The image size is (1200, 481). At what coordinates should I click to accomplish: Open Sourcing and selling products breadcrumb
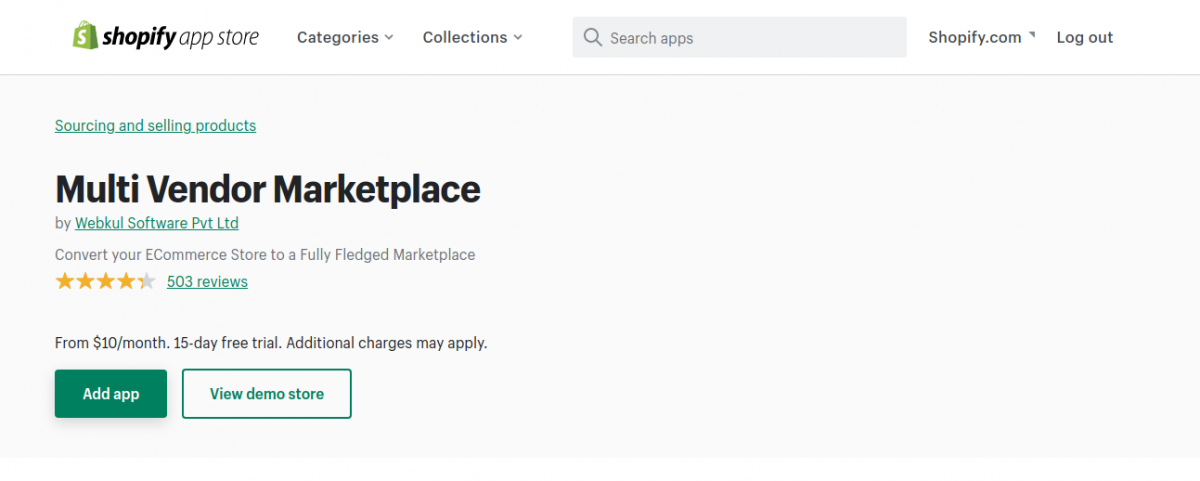point(155,125)
